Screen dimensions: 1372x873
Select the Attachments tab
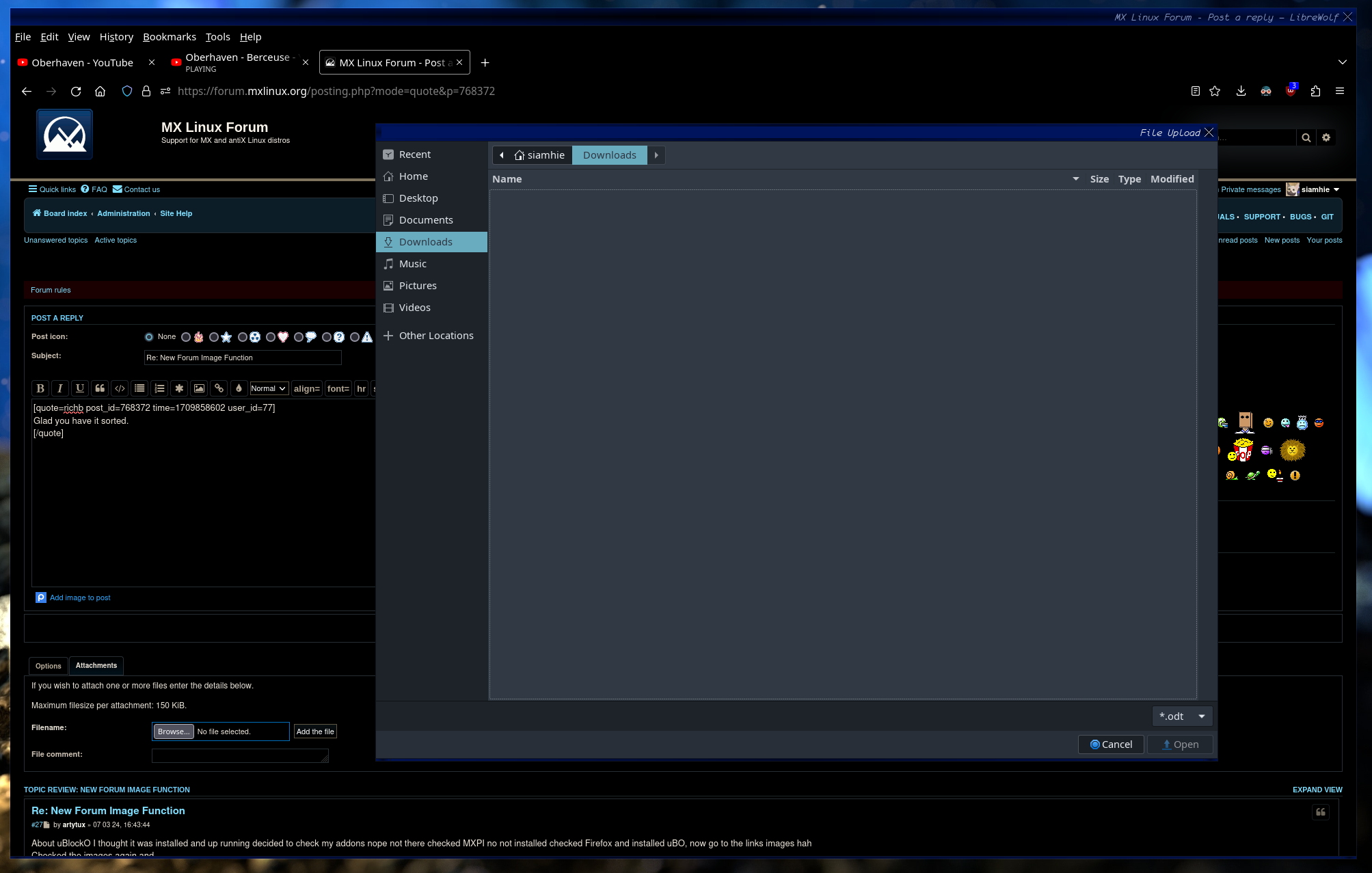(96, 665)
